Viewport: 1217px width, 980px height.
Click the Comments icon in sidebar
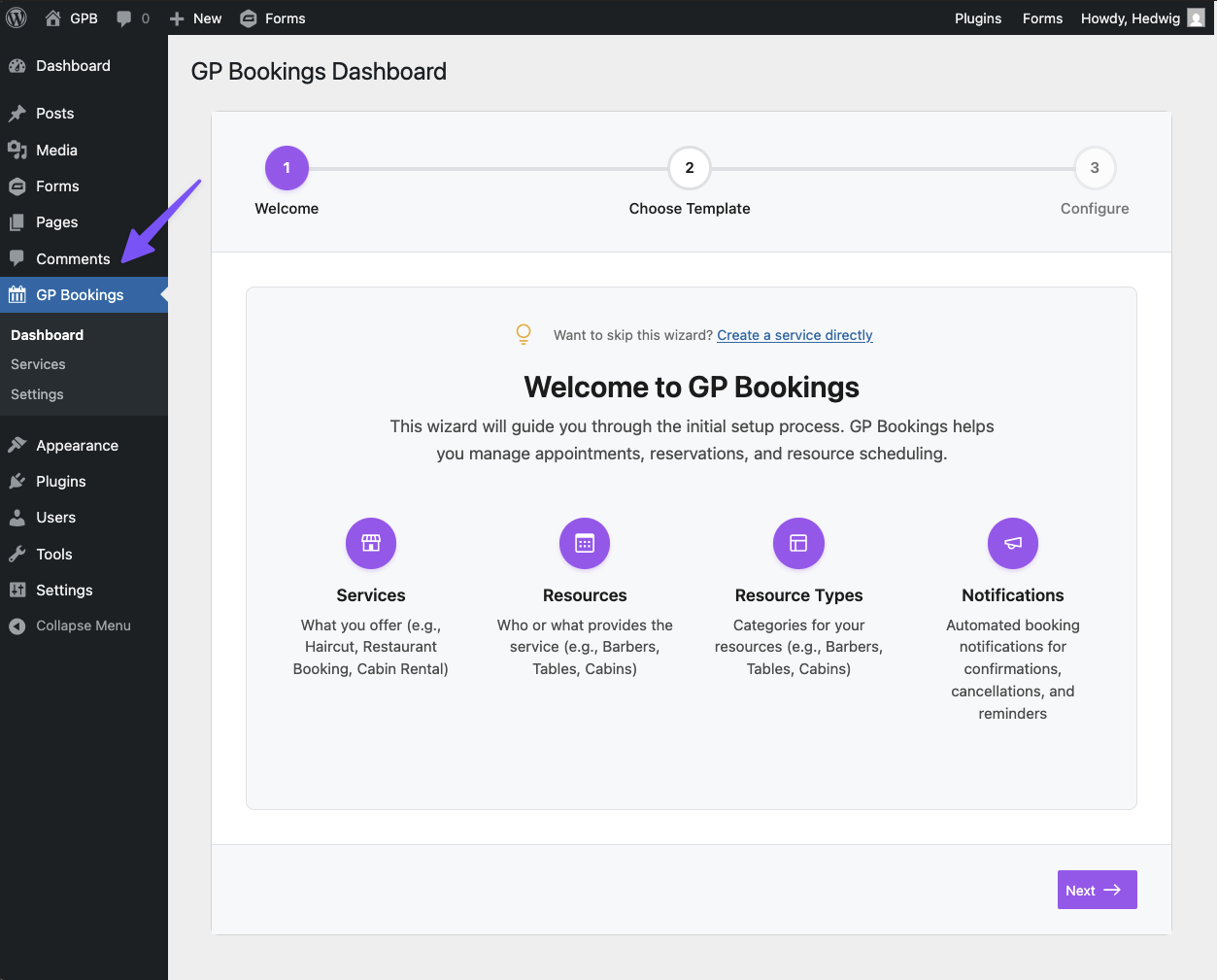(x=17, y=258)
